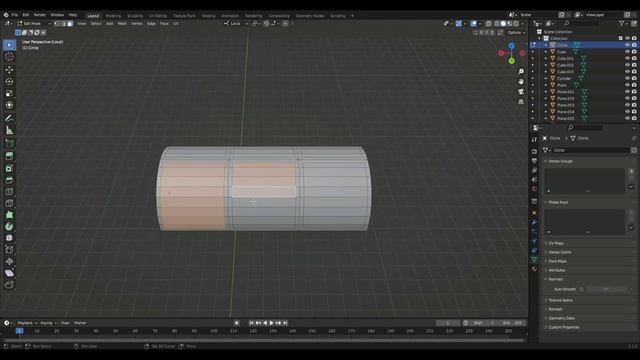Image resolution: width=640 pixels, height=360 pixels.
Task: Switch to the UV Editing workspace tab
Action: pos(158,16)
